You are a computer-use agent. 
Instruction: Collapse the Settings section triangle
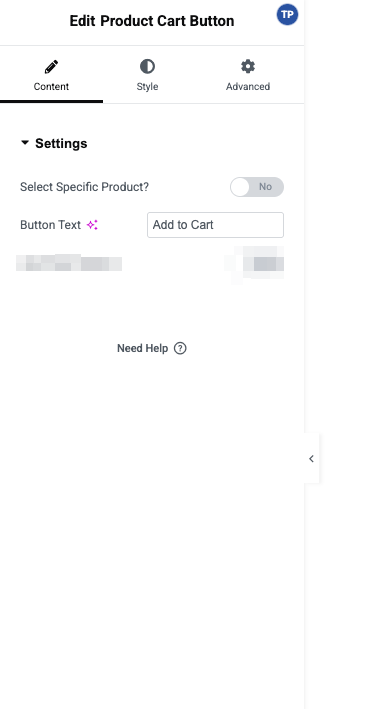(x=25, y=143)
